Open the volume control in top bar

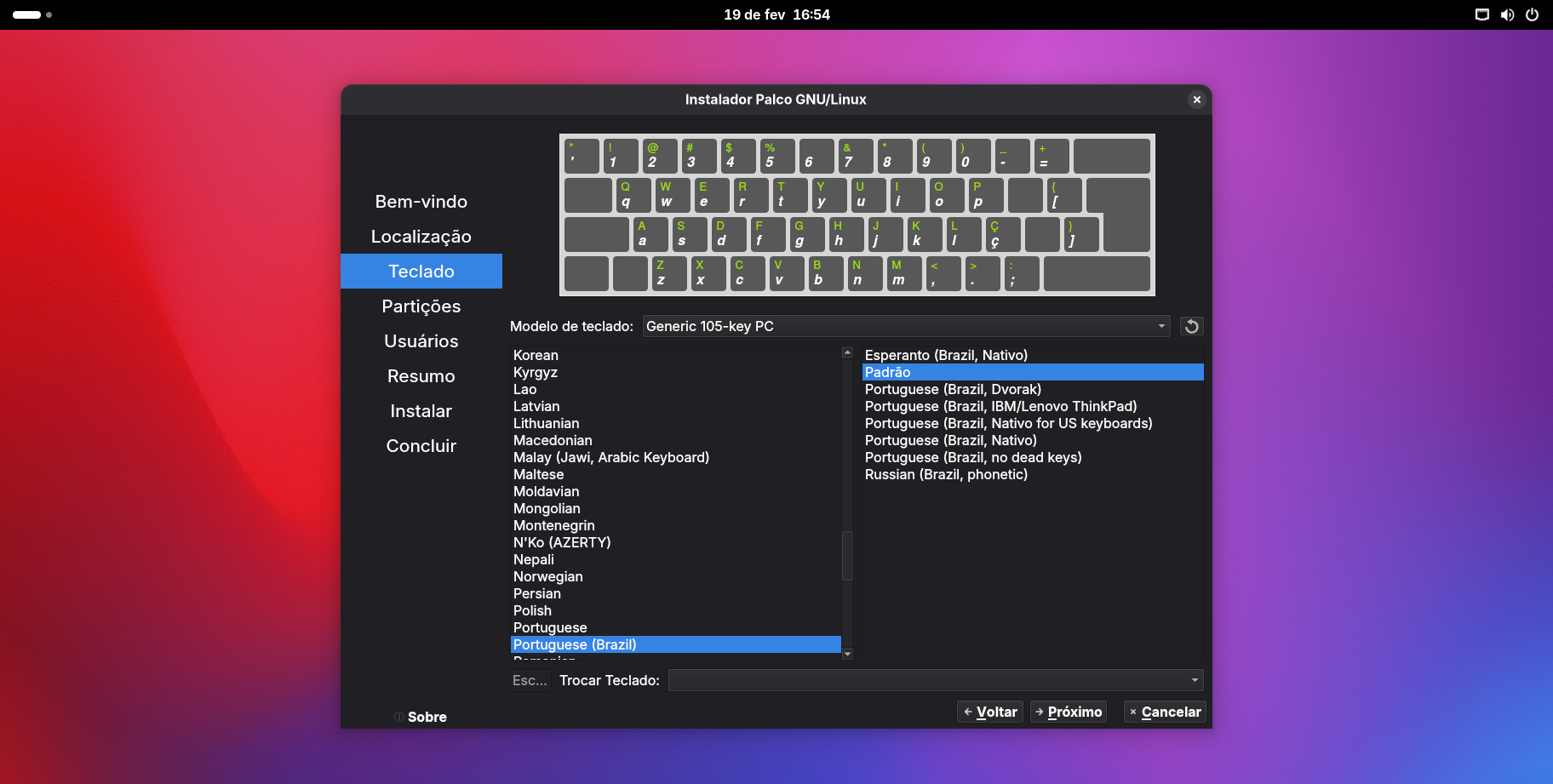[x=1507, y=14]
